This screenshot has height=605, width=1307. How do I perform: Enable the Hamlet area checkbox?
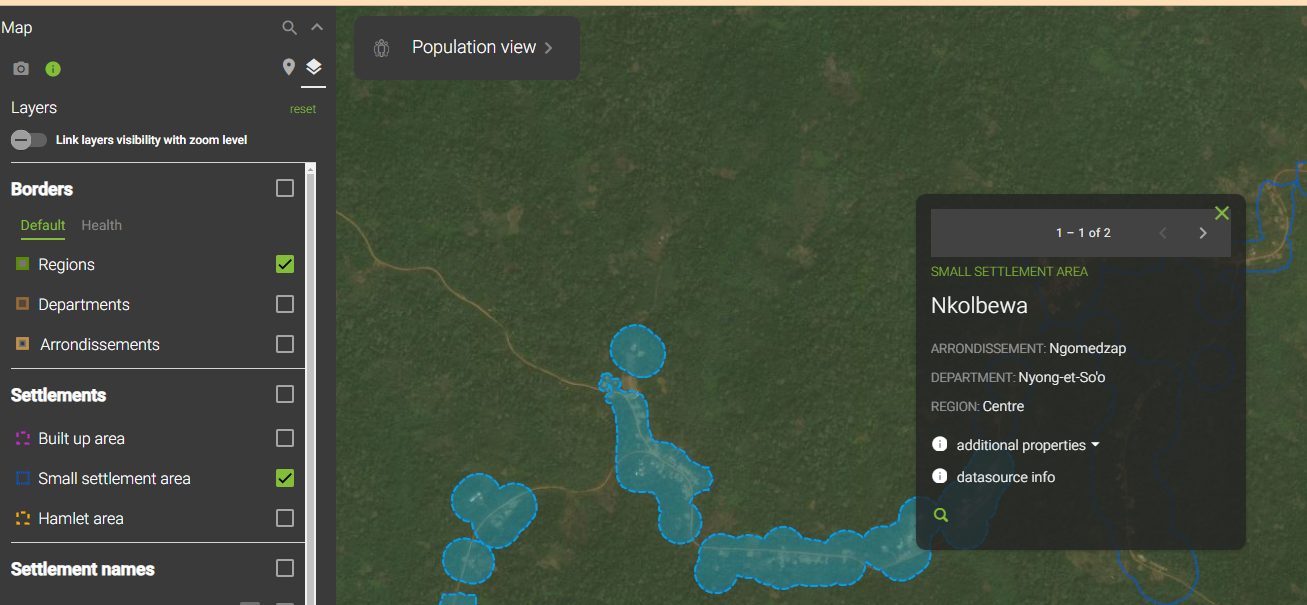tap(285, 518)
